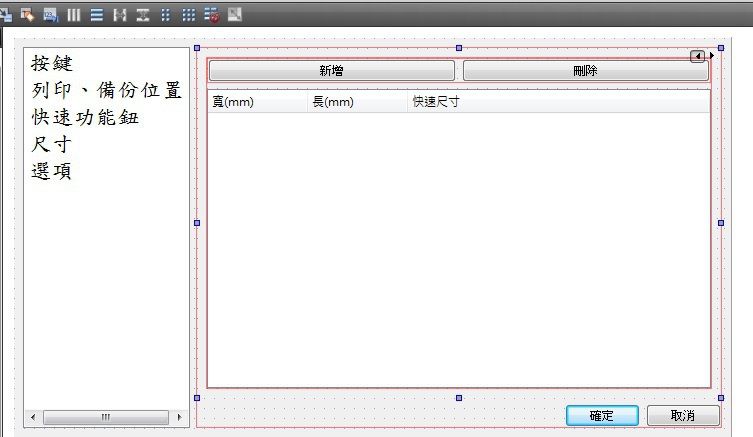Select the Edit Tab Order tool
Image resolution: width=753 pixels, height=437 pixels.
(50, 15)
